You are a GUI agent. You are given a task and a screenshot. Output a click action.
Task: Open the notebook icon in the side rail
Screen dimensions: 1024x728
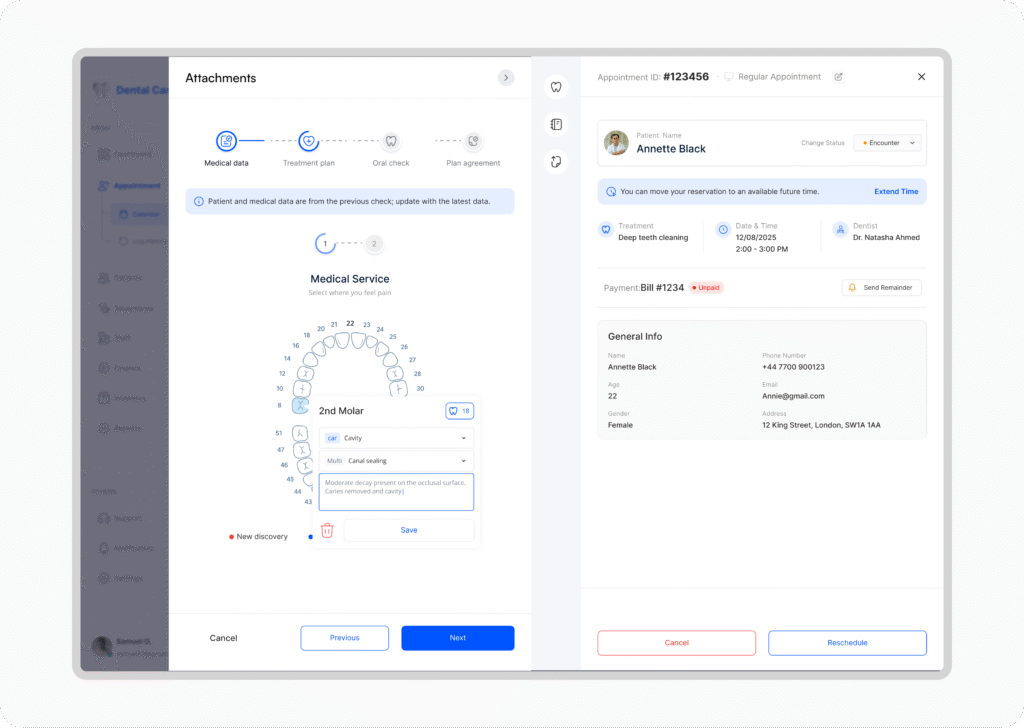tap(556, 124)
